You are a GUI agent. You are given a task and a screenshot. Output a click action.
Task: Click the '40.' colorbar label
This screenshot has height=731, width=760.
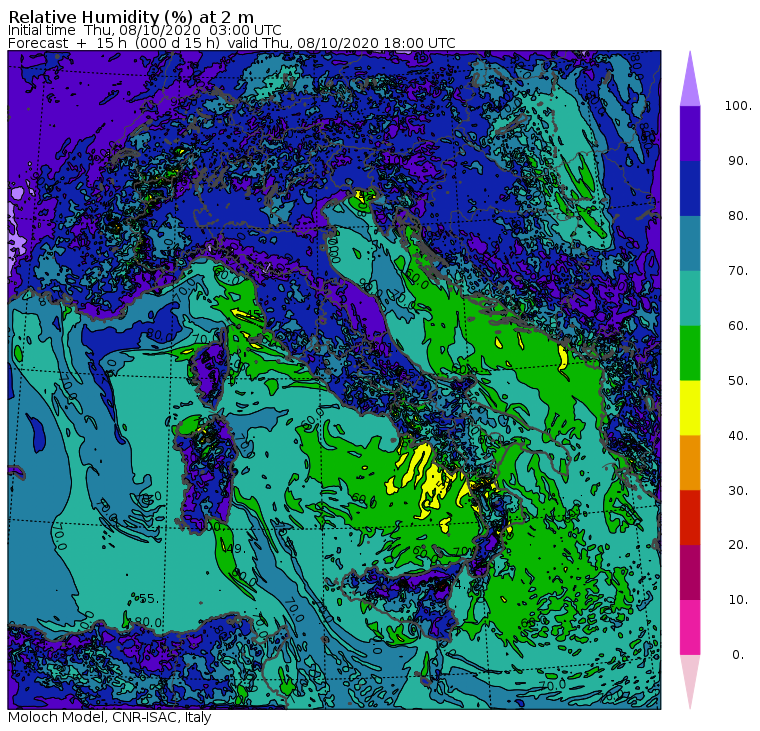coord(738,436)
